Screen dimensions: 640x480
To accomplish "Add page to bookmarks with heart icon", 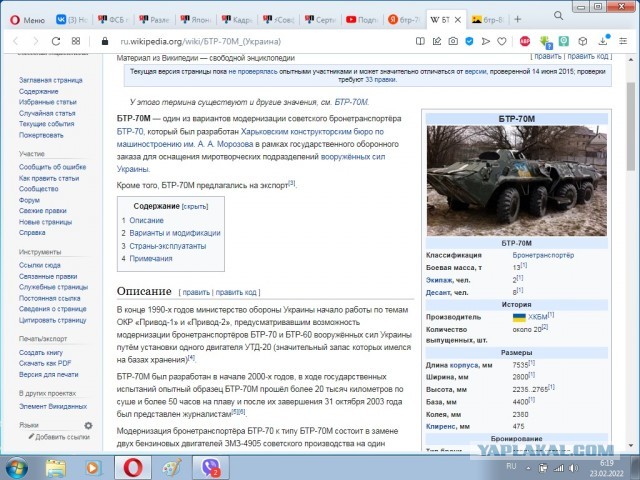I will (502, 41).
